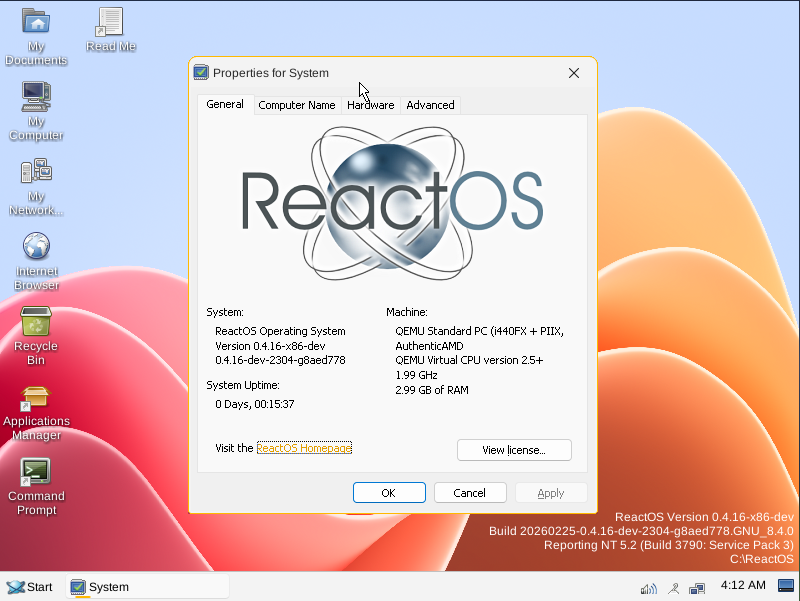Viewport: 800px width, 601px height.
Task: Click the 'ReactOS Operating System' text
Action: pyautogui.click(x=280, y=331)
